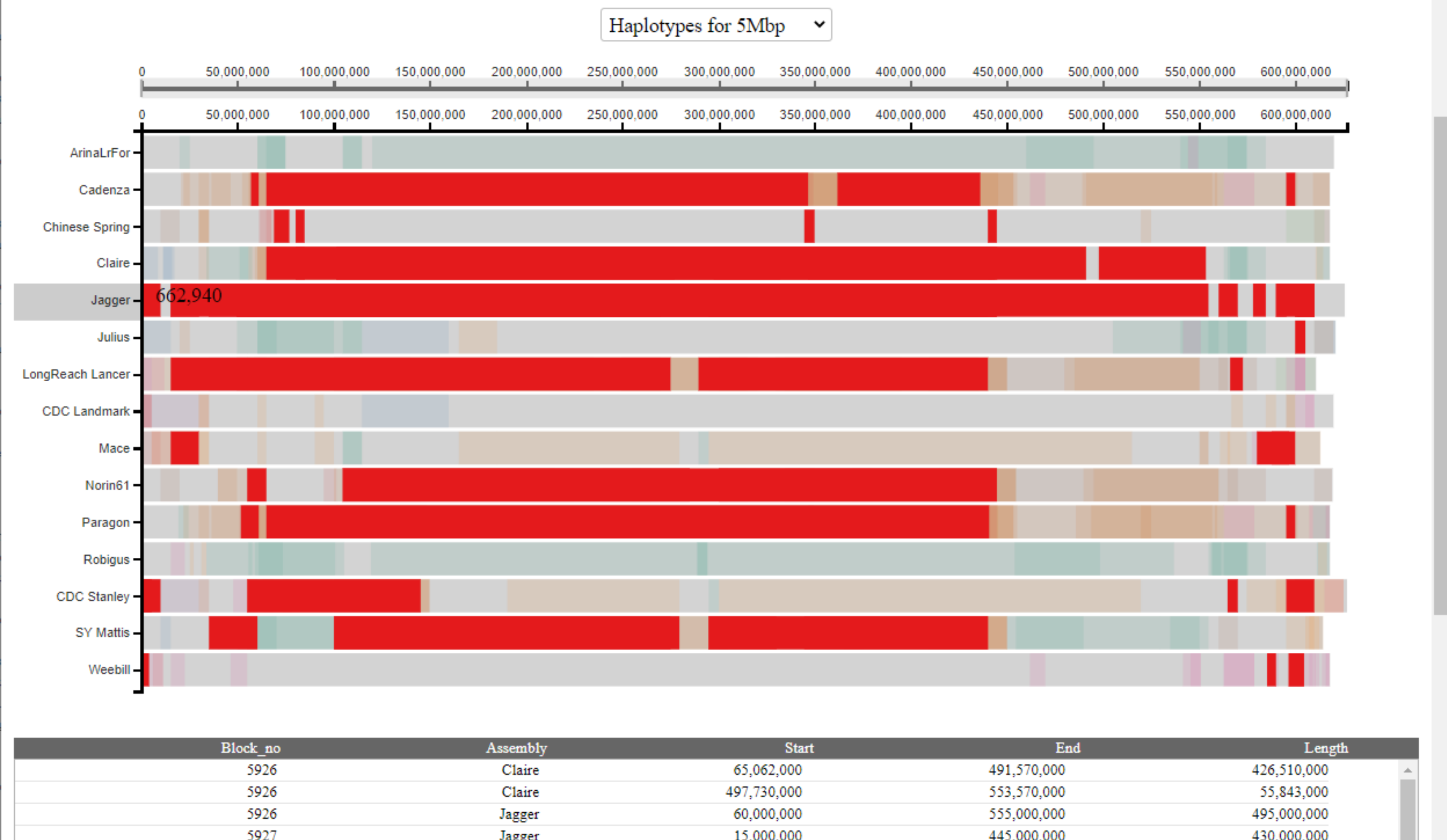This screenshot has width=1447, height=840.
Task: Click the Mace row label
Action: 114,448
